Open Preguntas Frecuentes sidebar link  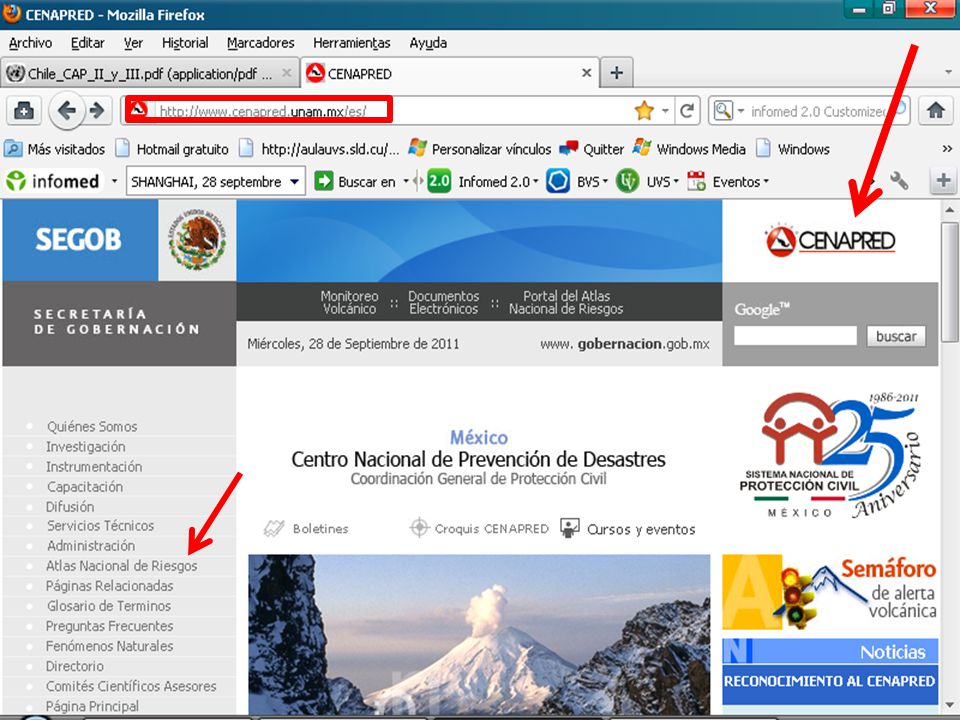pyautogui.click(x=109, y=626)
